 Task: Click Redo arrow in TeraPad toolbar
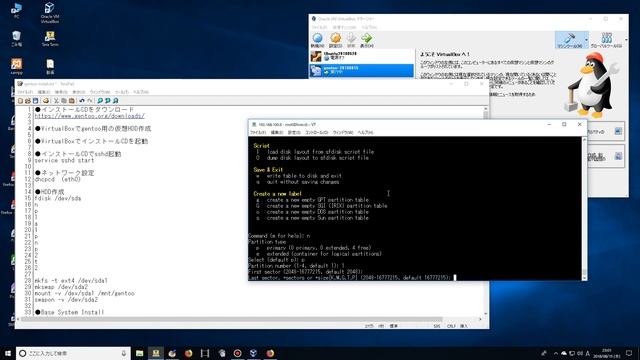tap(90, 100)
